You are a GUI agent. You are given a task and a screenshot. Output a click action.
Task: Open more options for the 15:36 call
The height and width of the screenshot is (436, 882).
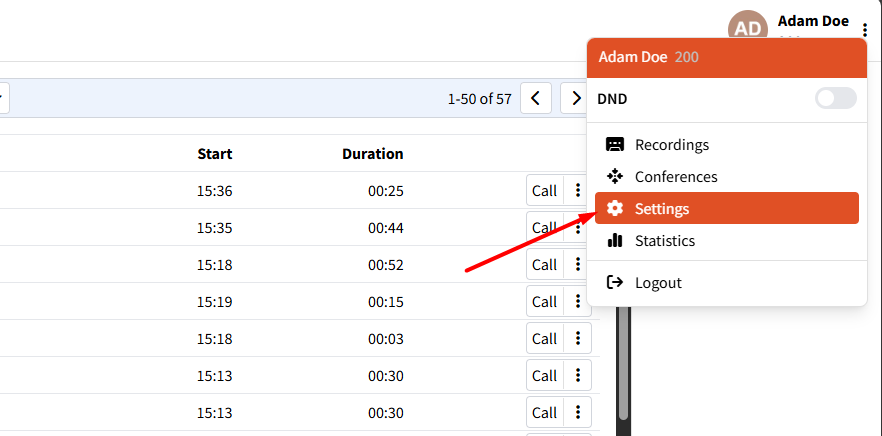point(577,191)
